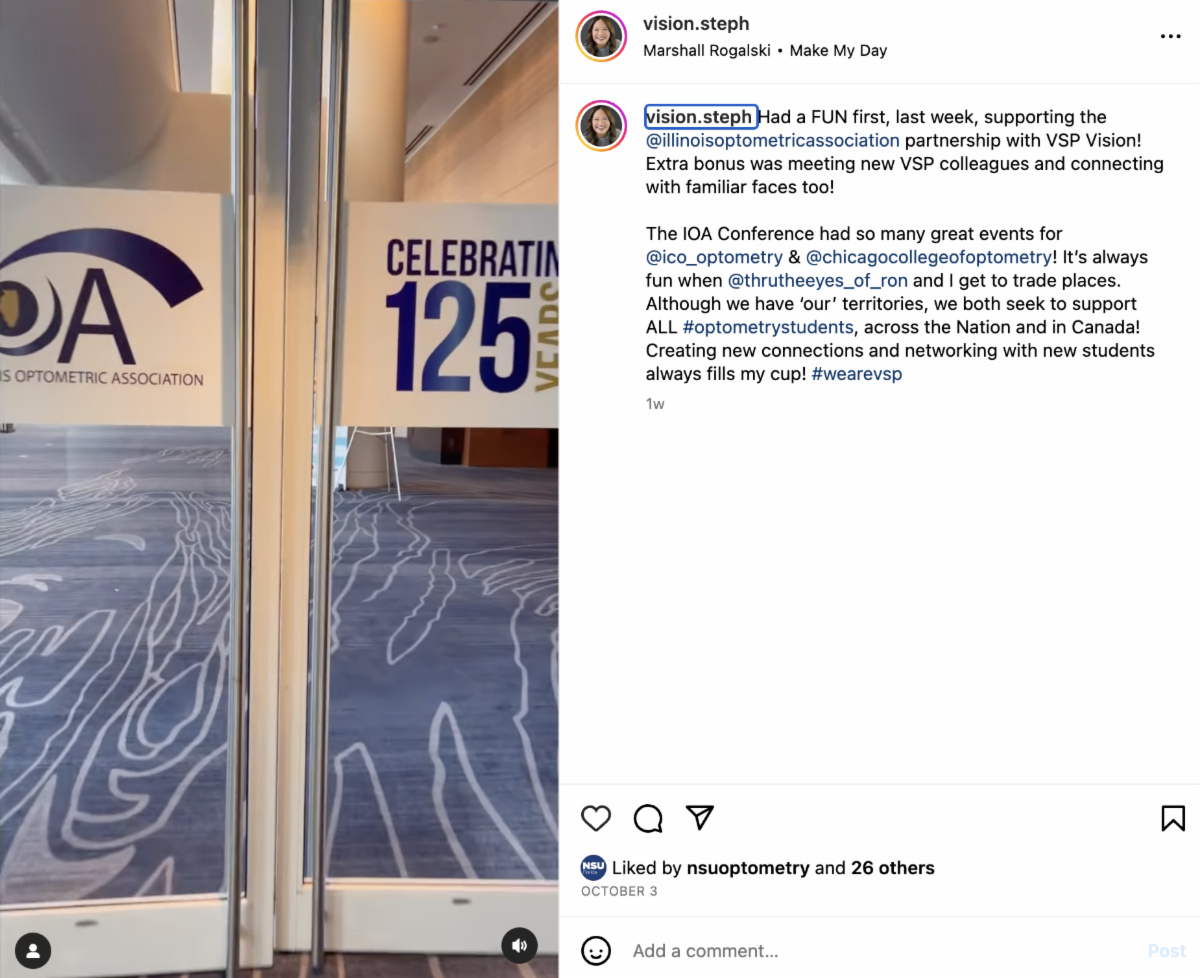The width and height of the screenshot is (1200, 978).
Task: Browse the #optometrystudents hashtag
Action: [x=768, y=327]
